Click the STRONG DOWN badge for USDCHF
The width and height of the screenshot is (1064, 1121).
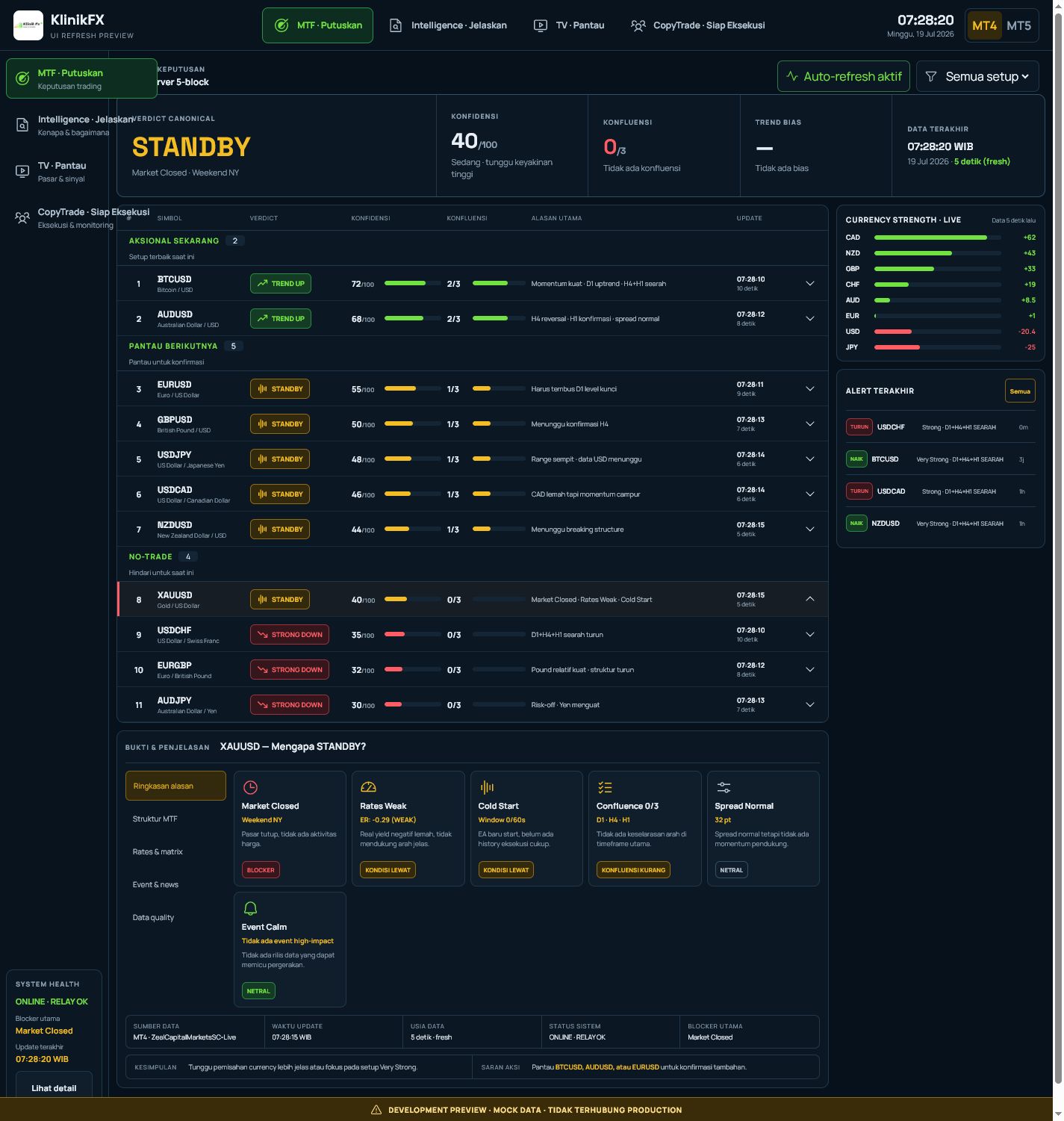coord(290,635)
